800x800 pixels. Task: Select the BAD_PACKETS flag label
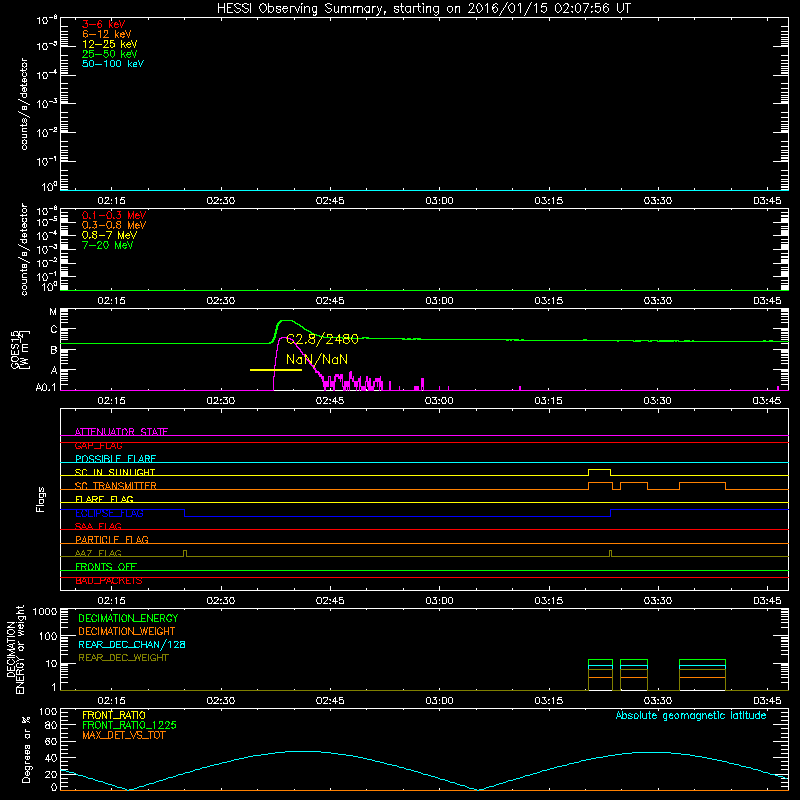109,580
